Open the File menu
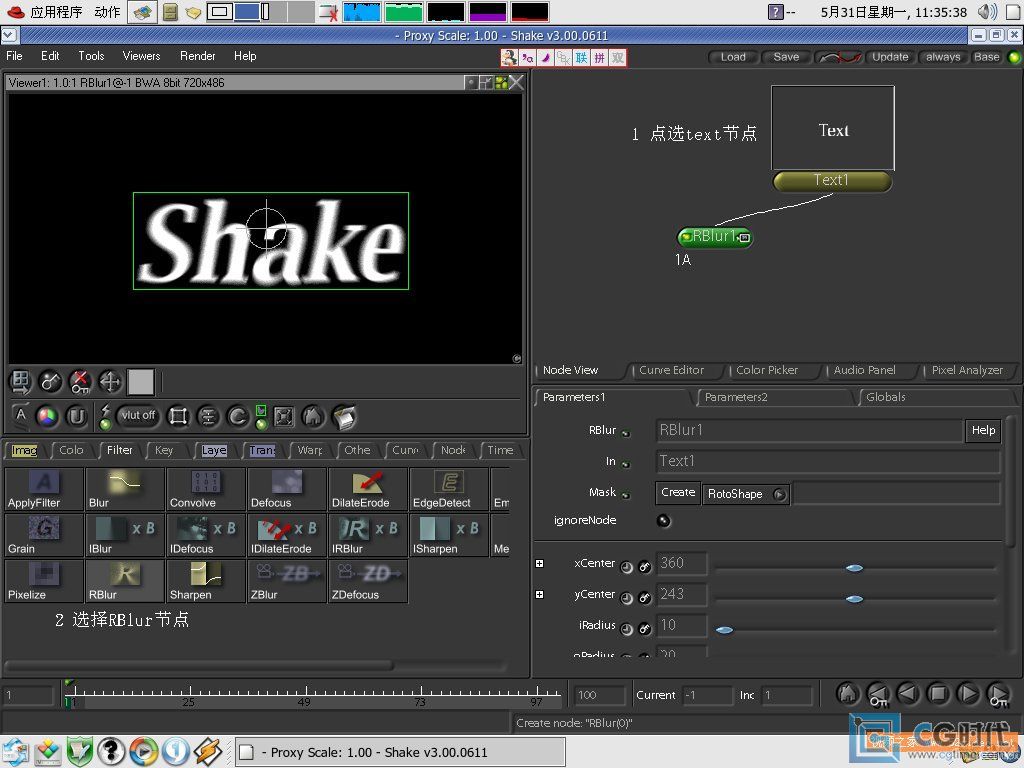 coord(14,56)
